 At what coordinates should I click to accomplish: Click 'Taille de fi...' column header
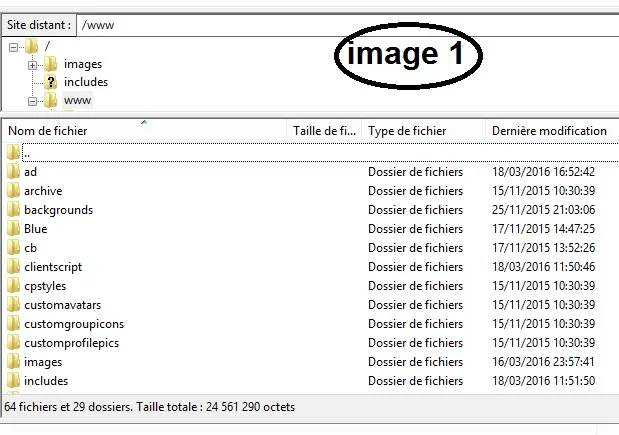(324, 131)
